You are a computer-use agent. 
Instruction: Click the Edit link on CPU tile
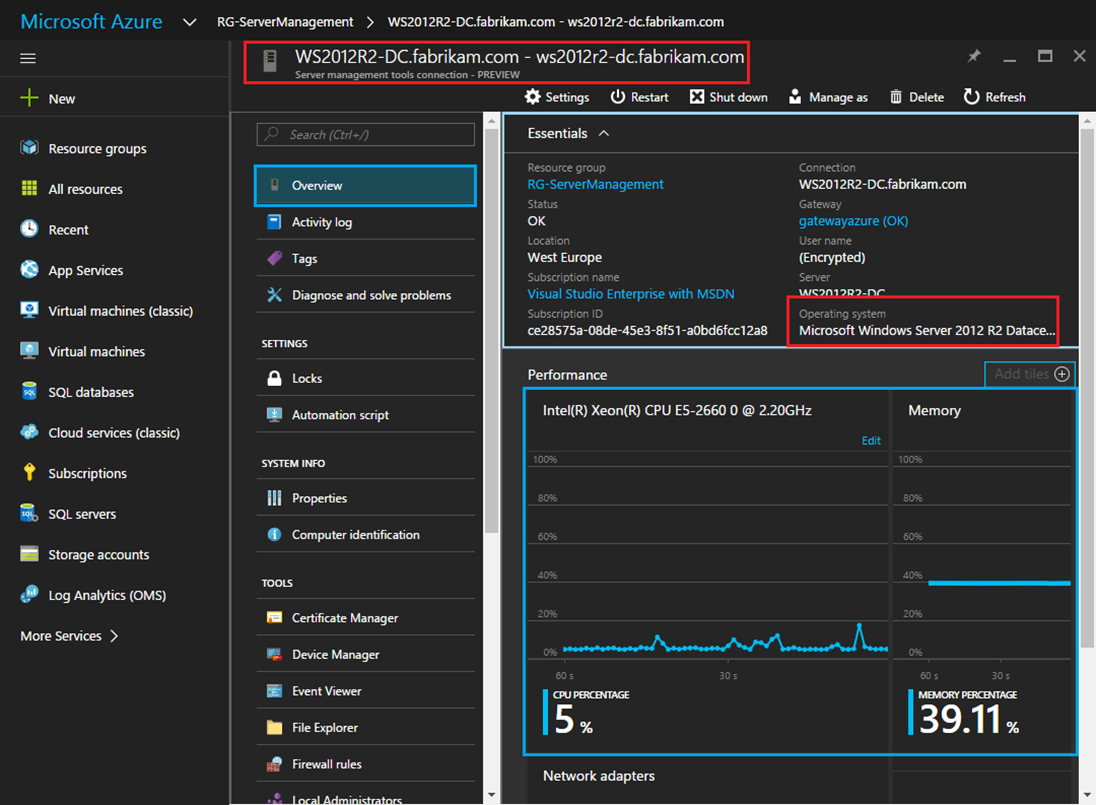tap(871, 440)
